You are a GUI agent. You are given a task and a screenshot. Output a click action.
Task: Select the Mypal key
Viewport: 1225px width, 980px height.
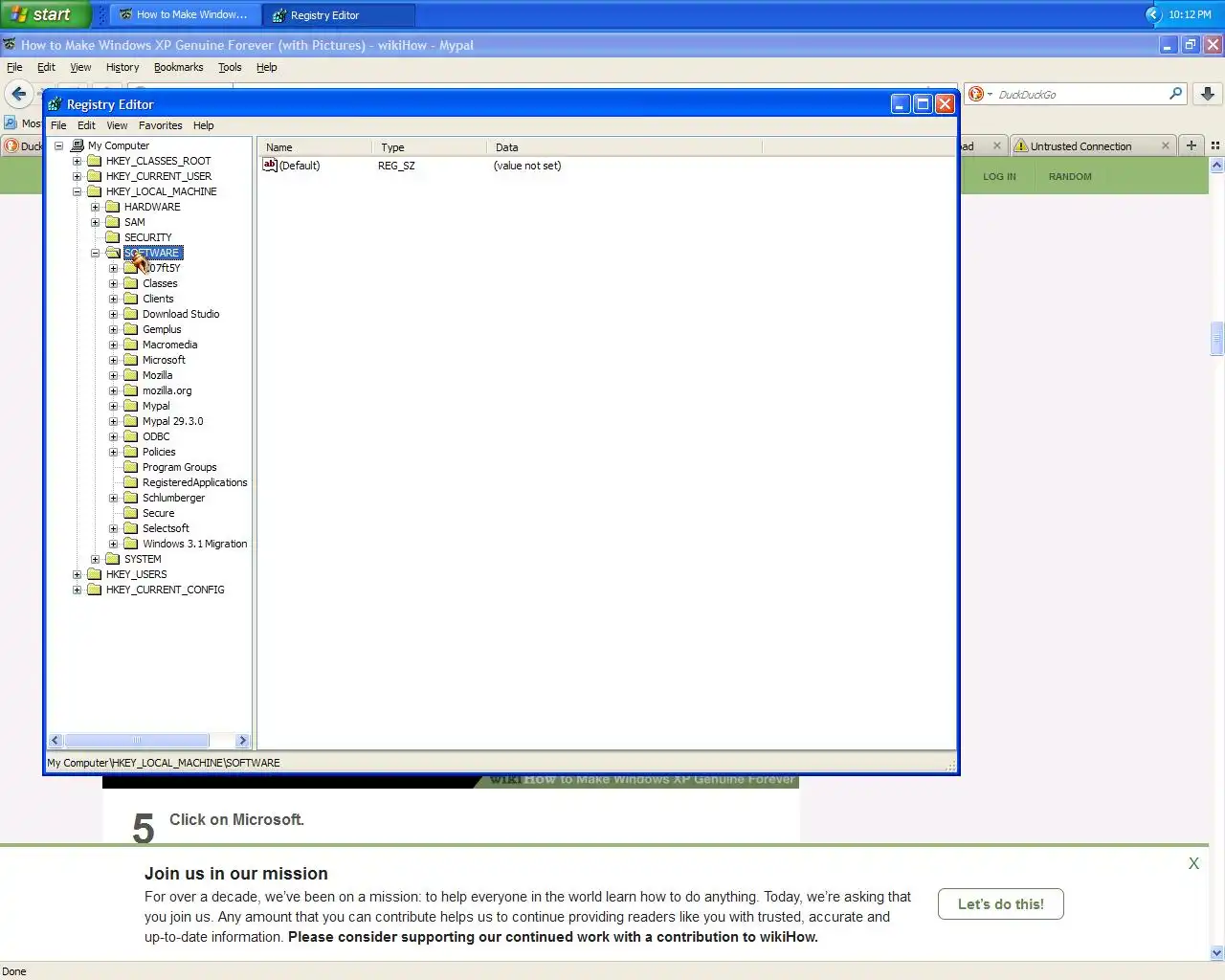[x=156, y=406]
